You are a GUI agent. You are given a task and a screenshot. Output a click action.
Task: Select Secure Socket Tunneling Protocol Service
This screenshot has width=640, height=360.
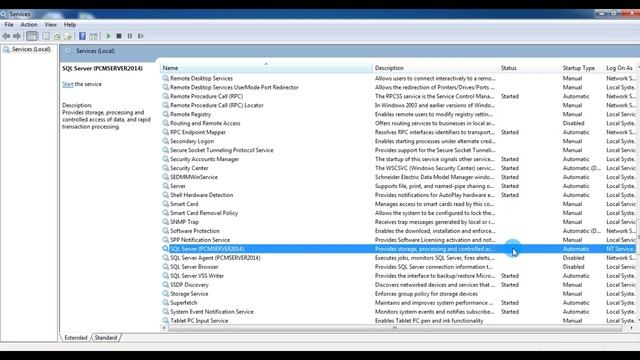tap(222, 150)
